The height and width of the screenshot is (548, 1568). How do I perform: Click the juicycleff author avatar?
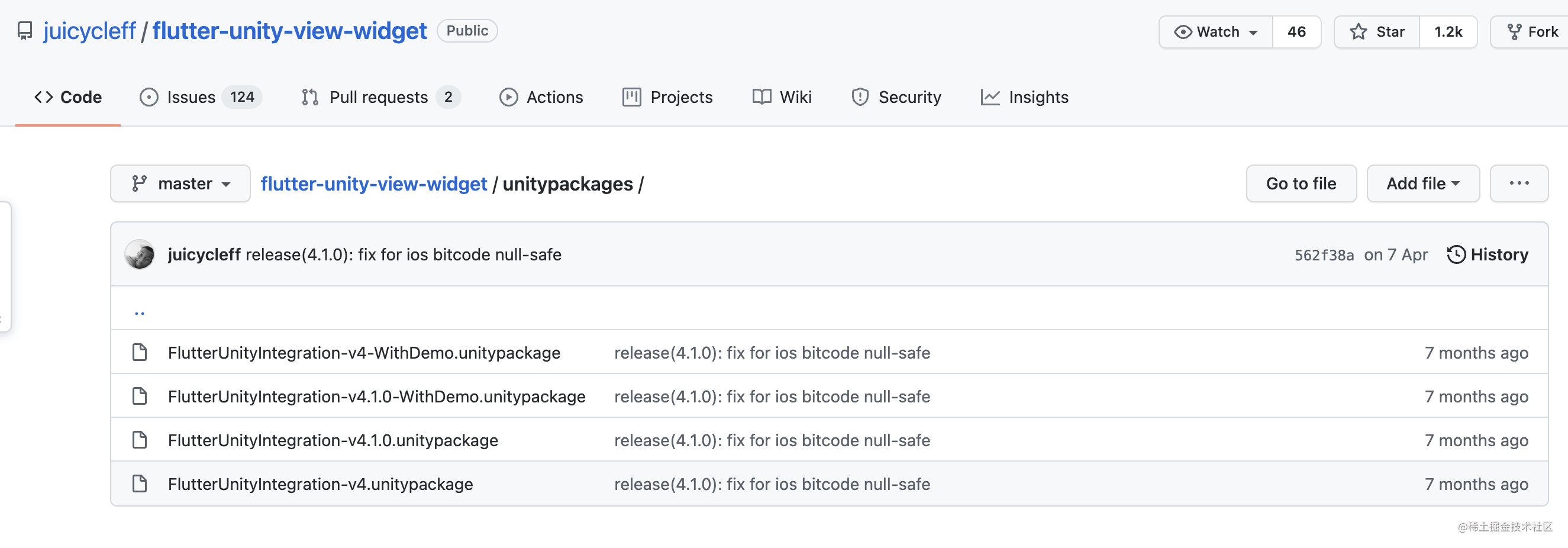click(x=140, y=254)
